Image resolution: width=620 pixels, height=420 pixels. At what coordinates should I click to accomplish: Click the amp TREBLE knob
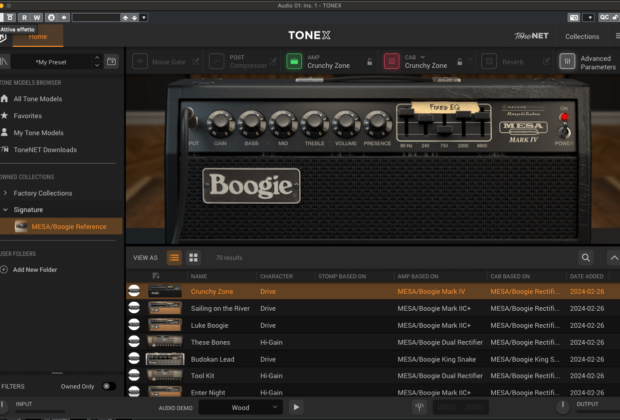[315, 124]
